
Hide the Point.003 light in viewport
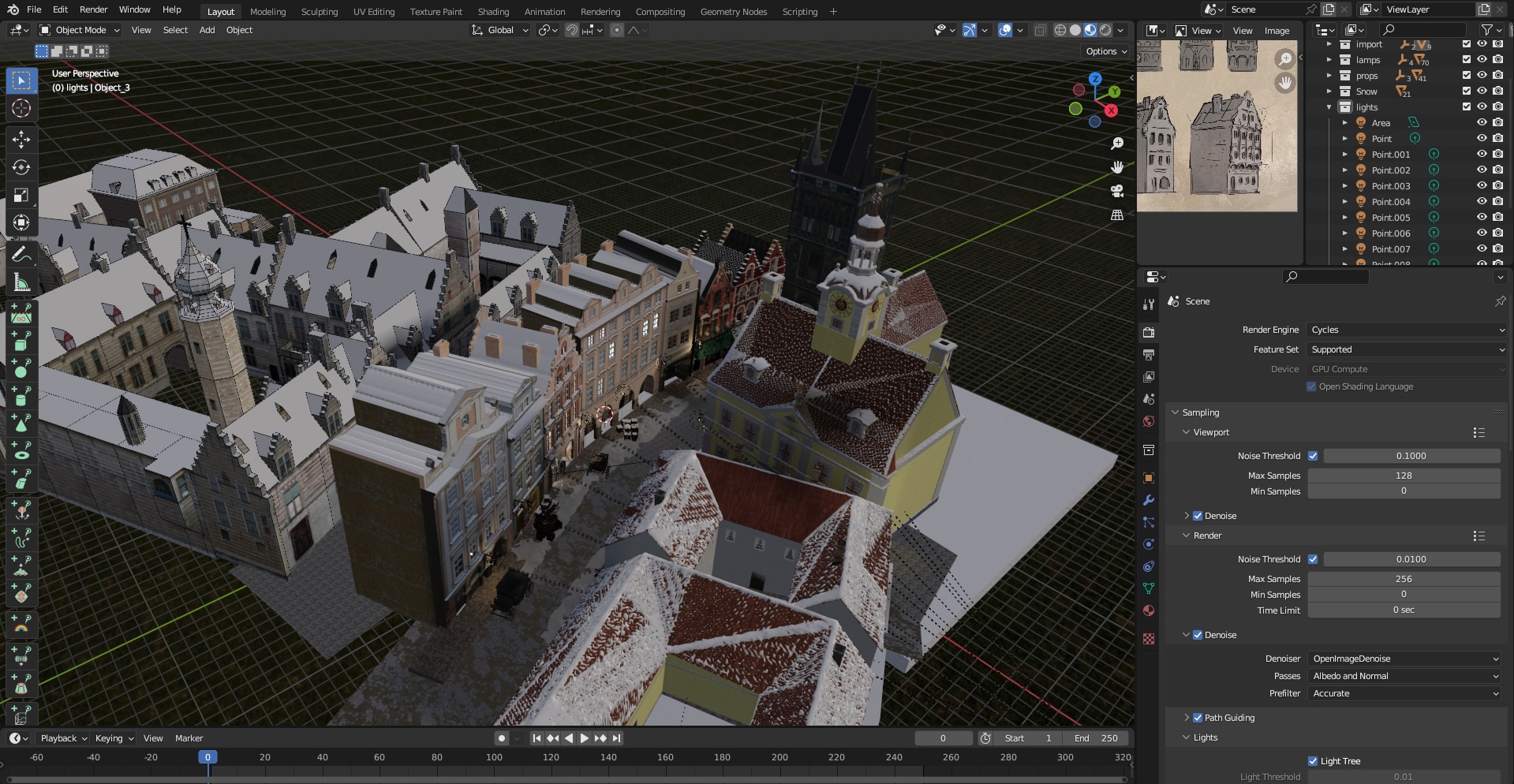(x=1482, y=185)
